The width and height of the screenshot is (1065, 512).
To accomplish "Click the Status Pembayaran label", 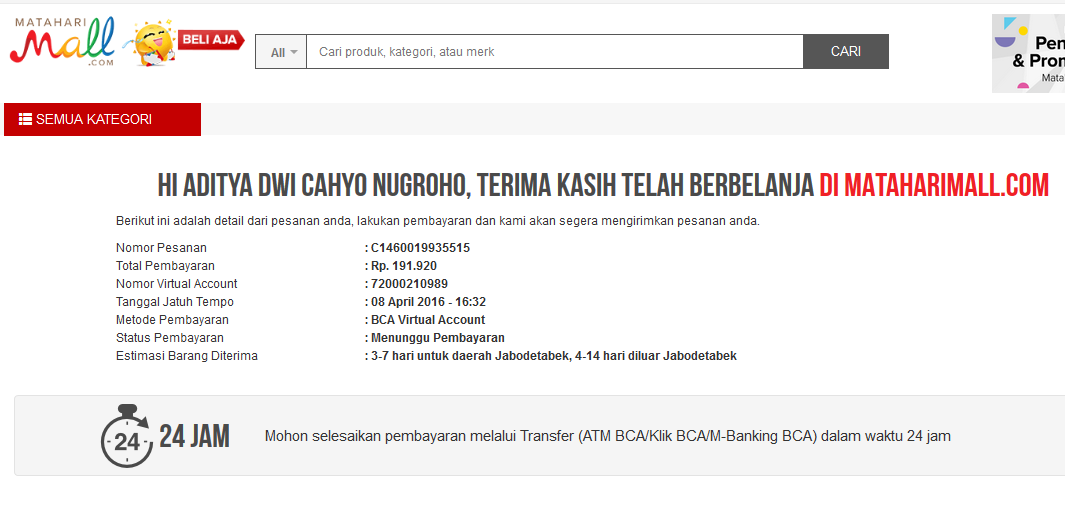I will click(170, 337).
